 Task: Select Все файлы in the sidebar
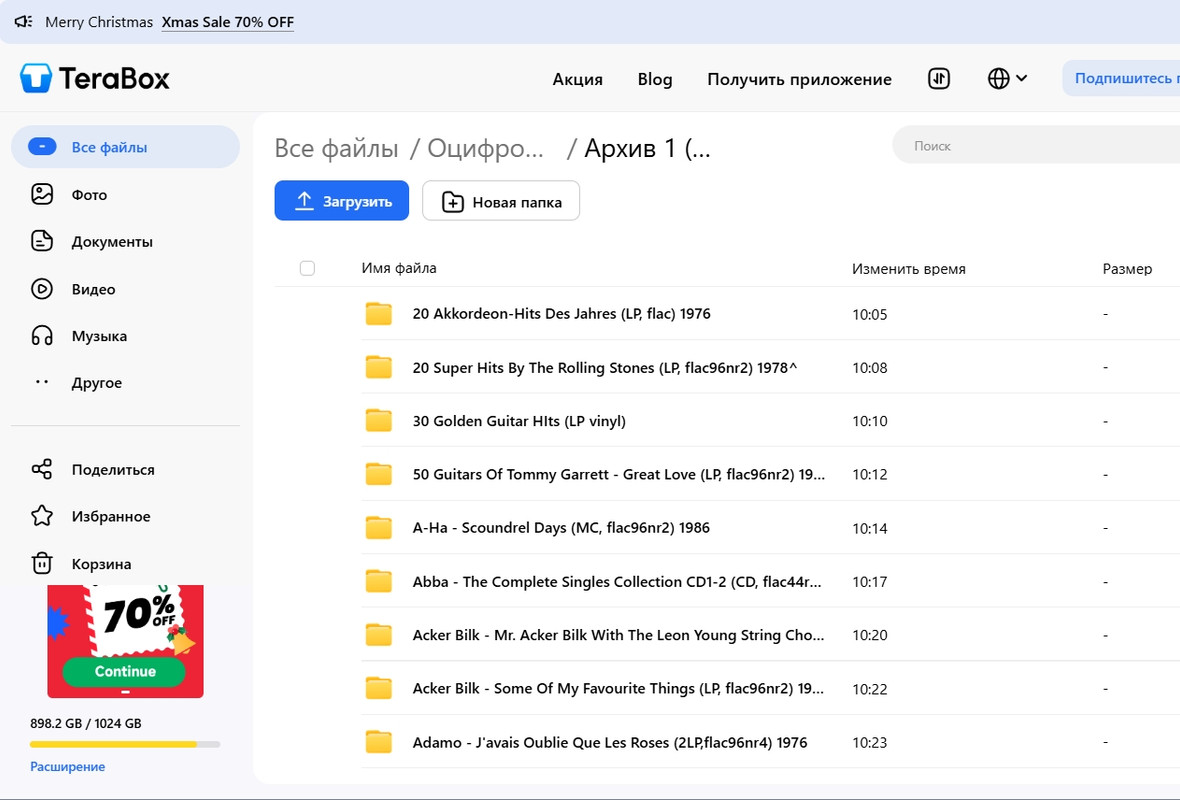[x=126, y=147]
